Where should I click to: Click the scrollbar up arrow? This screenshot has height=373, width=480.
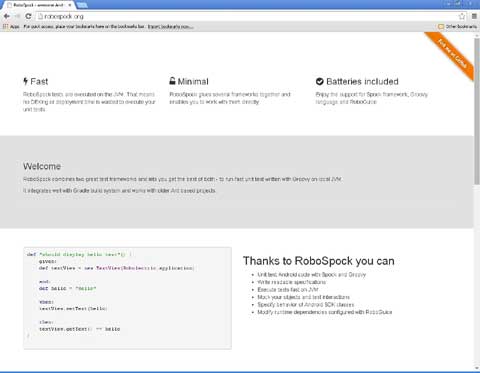(x=477, y=35)
